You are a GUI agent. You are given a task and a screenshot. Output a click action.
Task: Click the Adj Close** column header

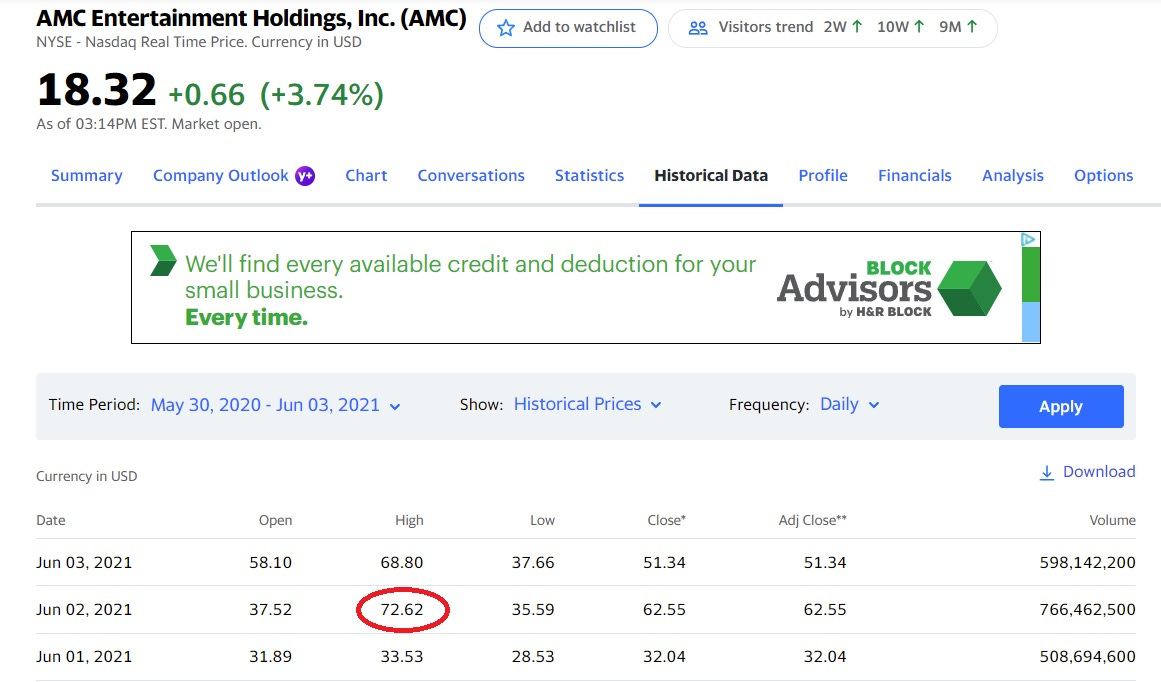coord(812,521)
